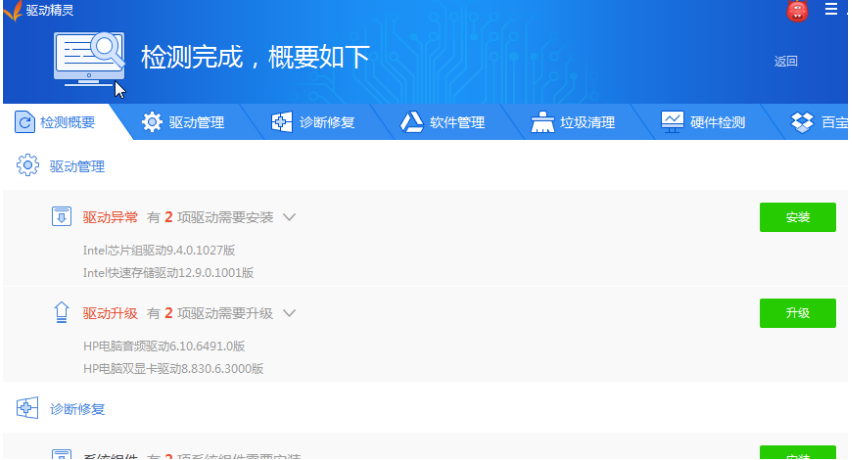Screen dimensions: 852x460
Task: Click the 驱动精灵 logo icon
Action: tap(12, 11)
